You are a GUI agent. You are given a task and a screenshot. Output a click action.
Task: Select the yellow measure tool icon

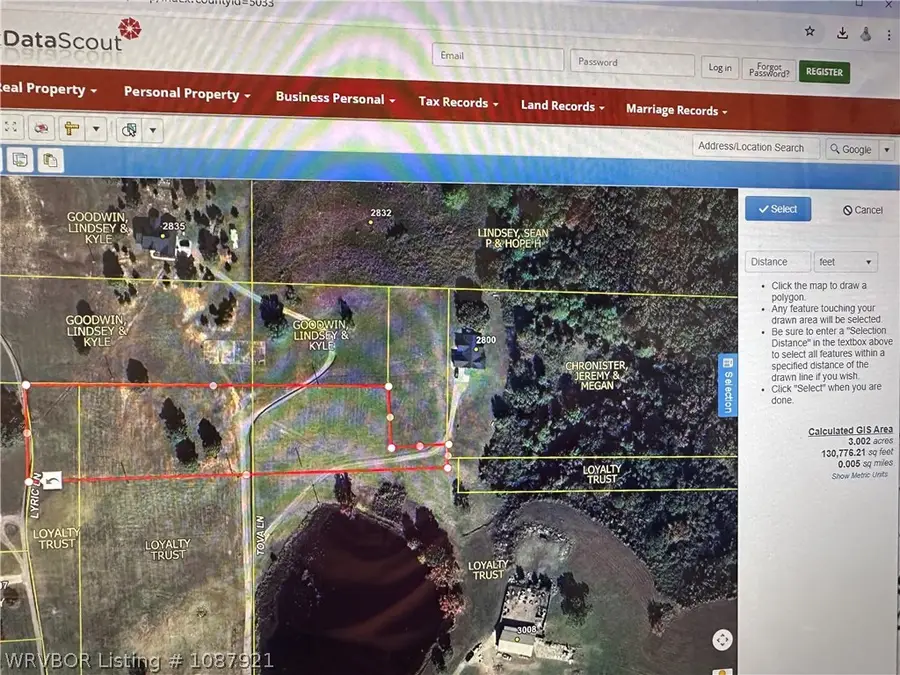[x=71, y=129]
